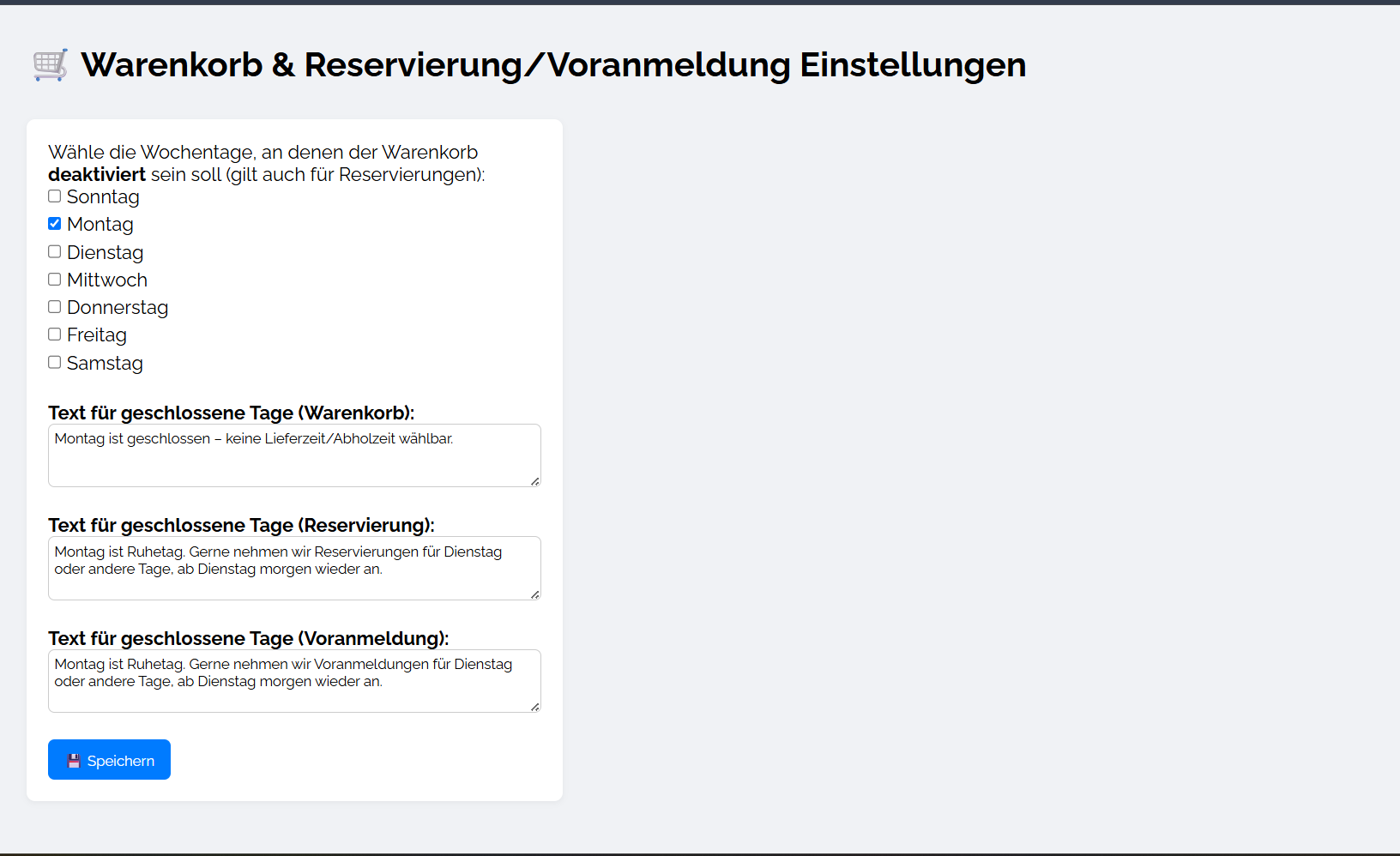Uncheck the Montag checkbox

pyautogui.click(x=54, y=224)
